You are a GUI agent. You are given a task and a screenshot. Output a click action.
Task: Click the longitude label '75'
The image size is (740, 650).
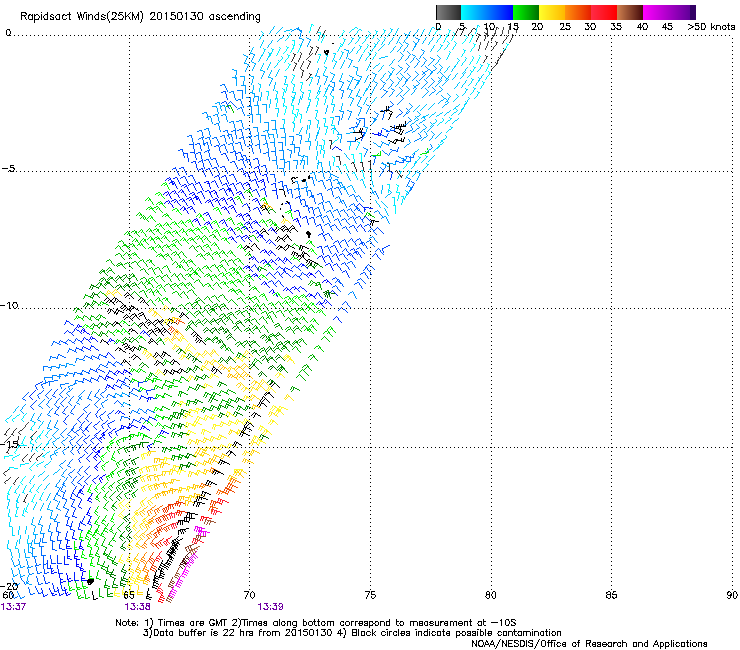370,595
